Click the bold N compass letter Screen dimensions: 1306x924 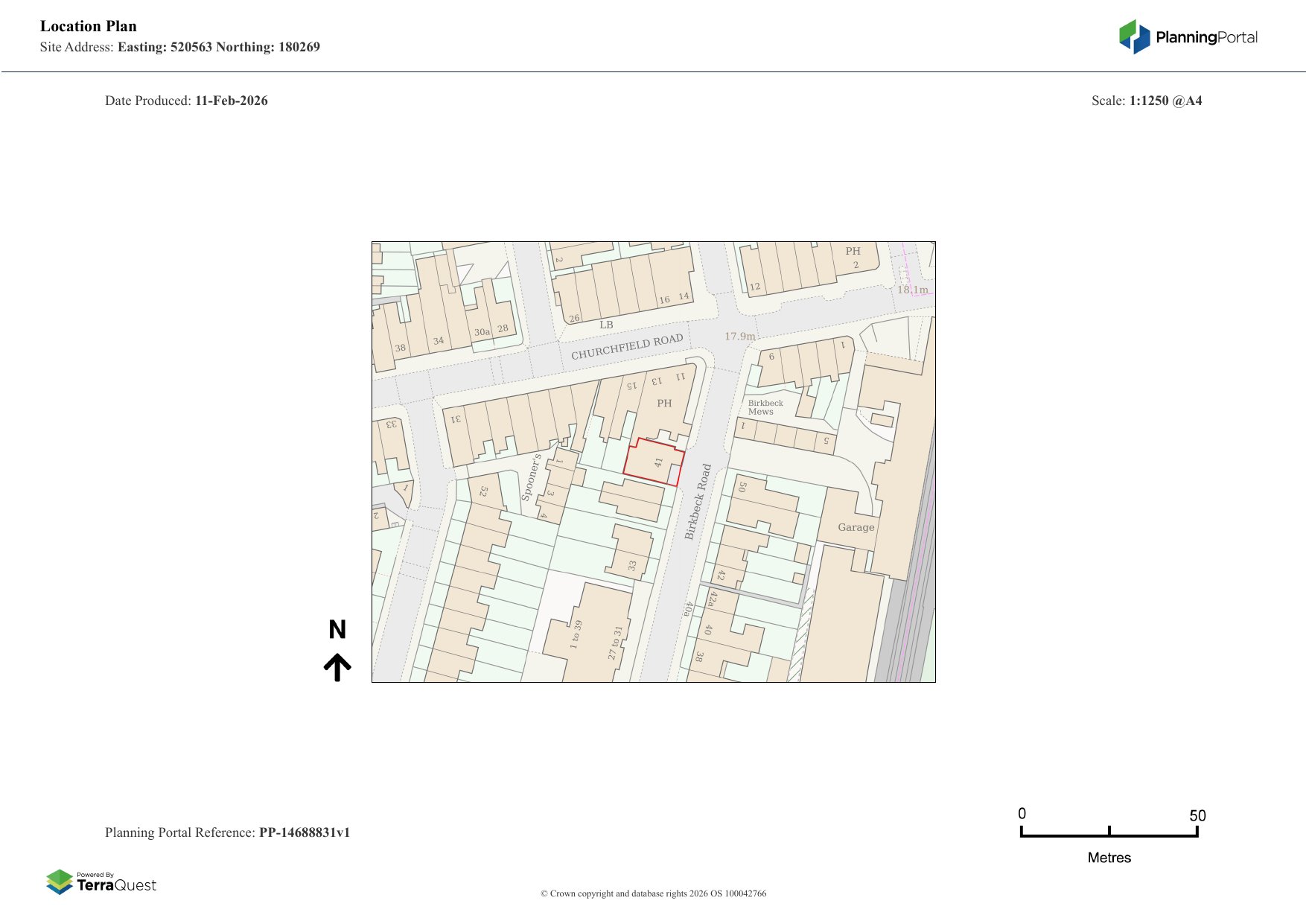[337, 630]
